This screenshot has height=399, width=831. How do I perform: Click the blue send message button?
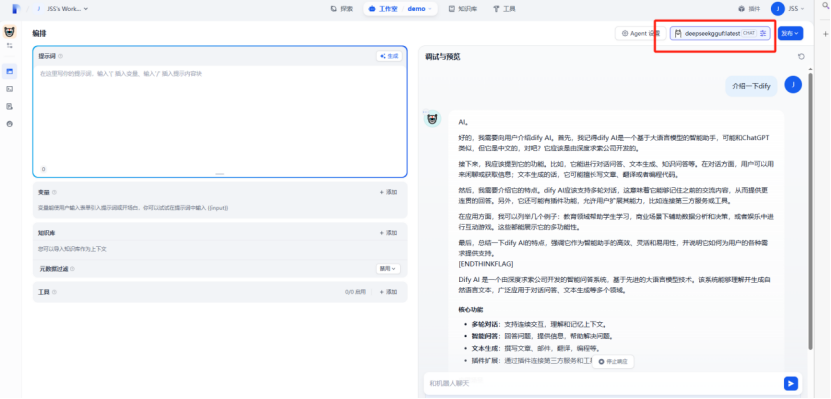click(791, 383)
